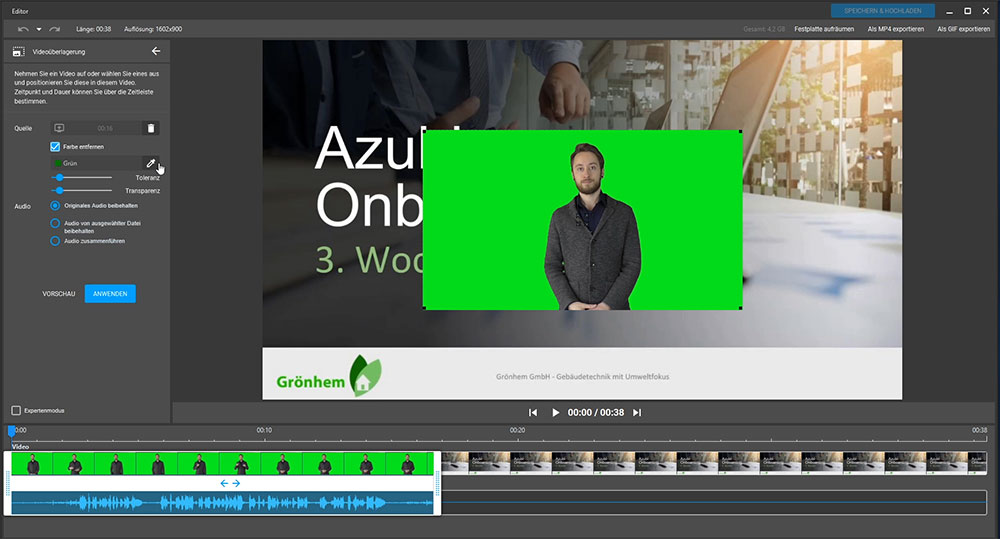
Task: Open the Grün color selection field
Action: pos(96,163)
